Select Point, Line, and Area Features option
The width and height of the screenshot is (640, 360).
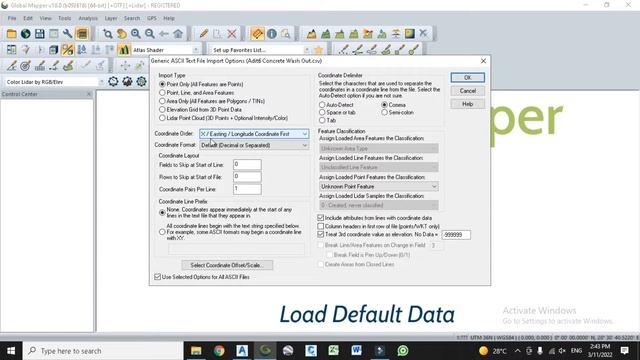pyautogui.click(x=162, y=93)
